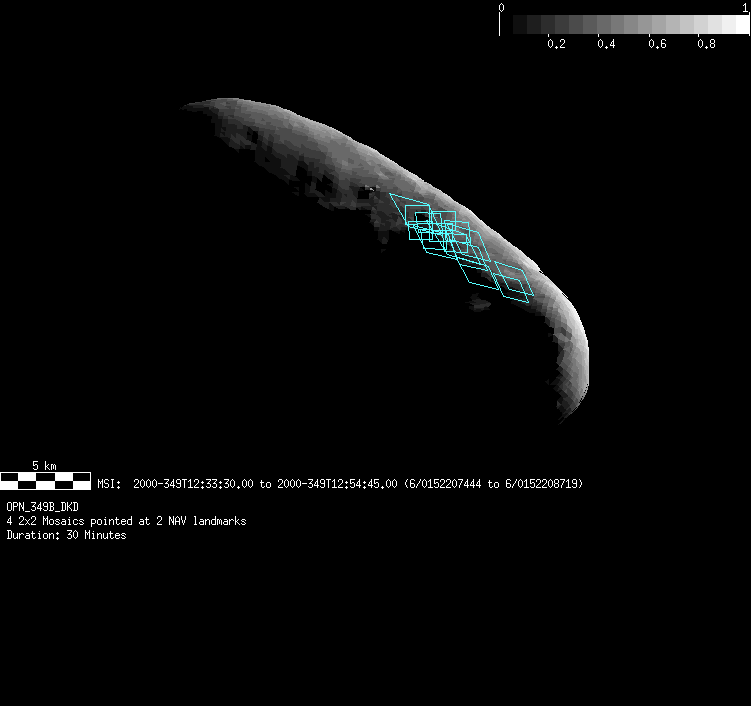This screenshot has width=751, height=706.
Task: Click the 0 label at the colorbar's left end
Action: (501, 8)
